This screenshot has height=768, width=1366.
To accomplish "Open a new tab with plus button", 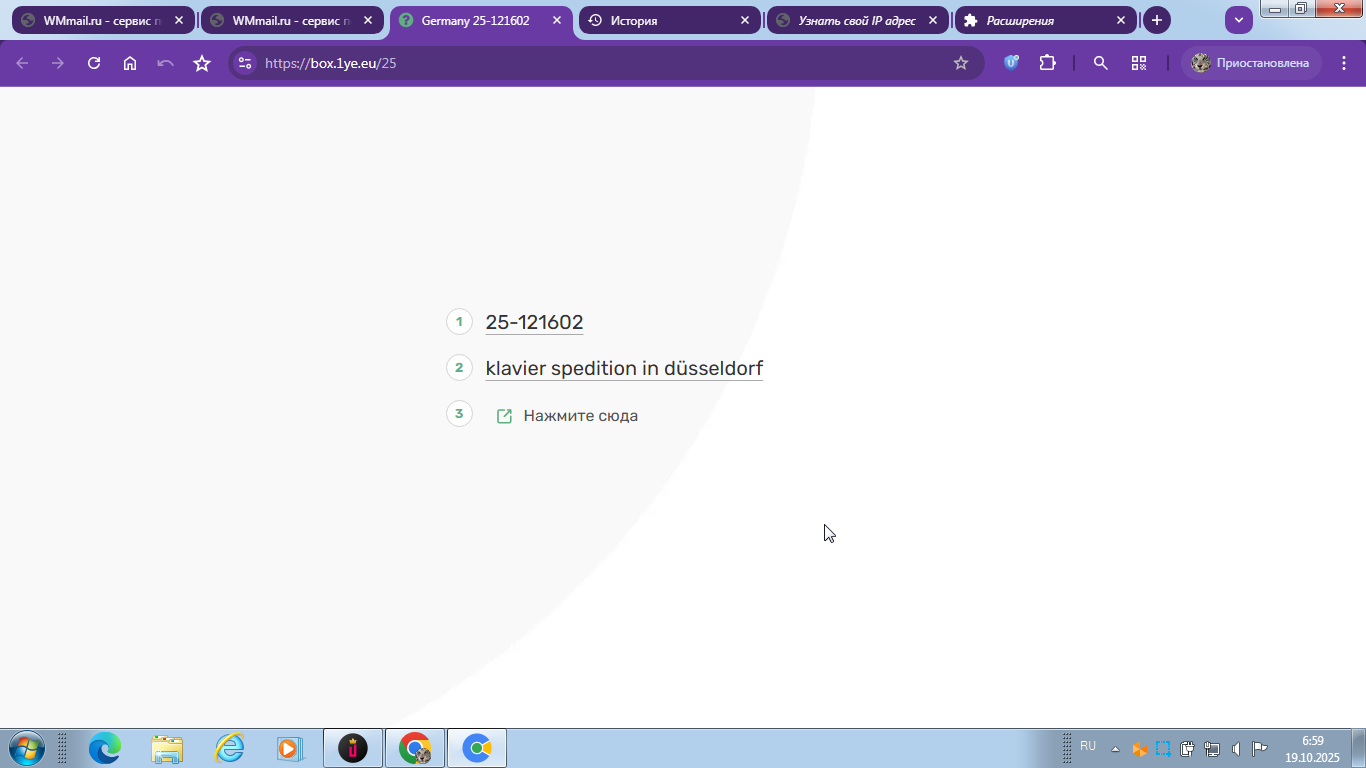I will click(1157, 20).
